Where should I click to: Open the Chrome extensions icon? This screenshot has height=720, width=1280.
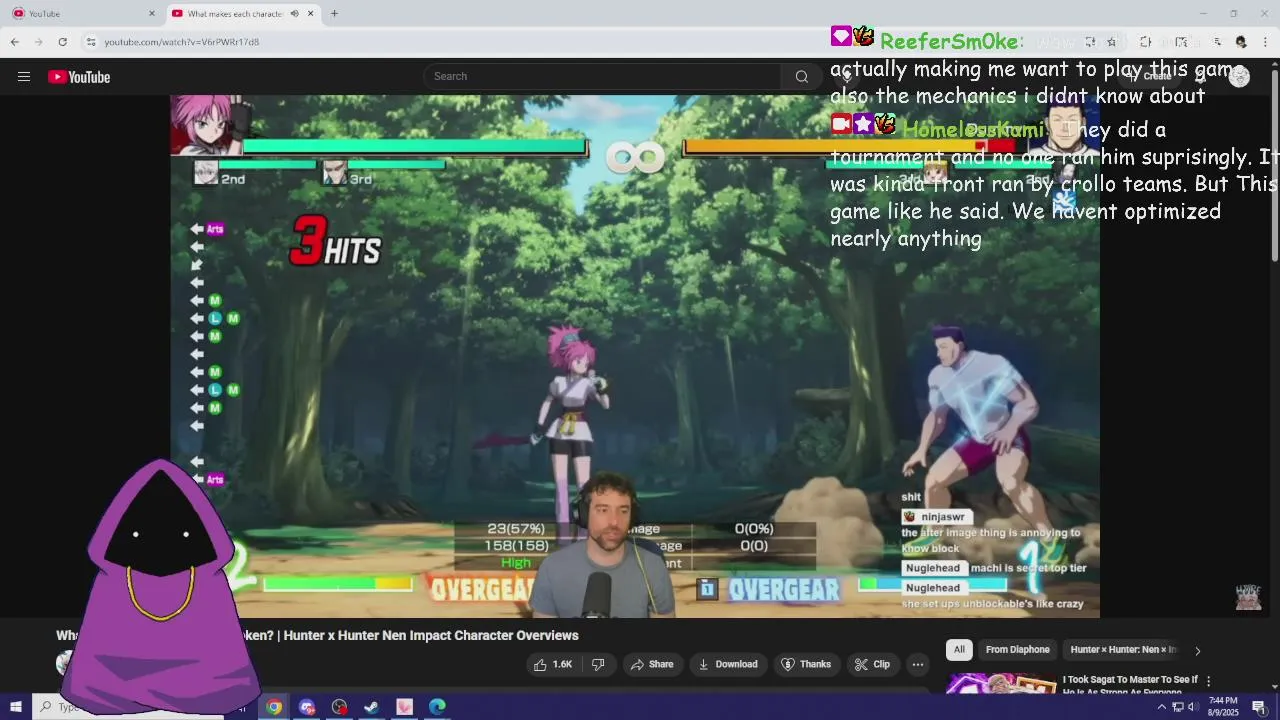tap(1145, 42)
